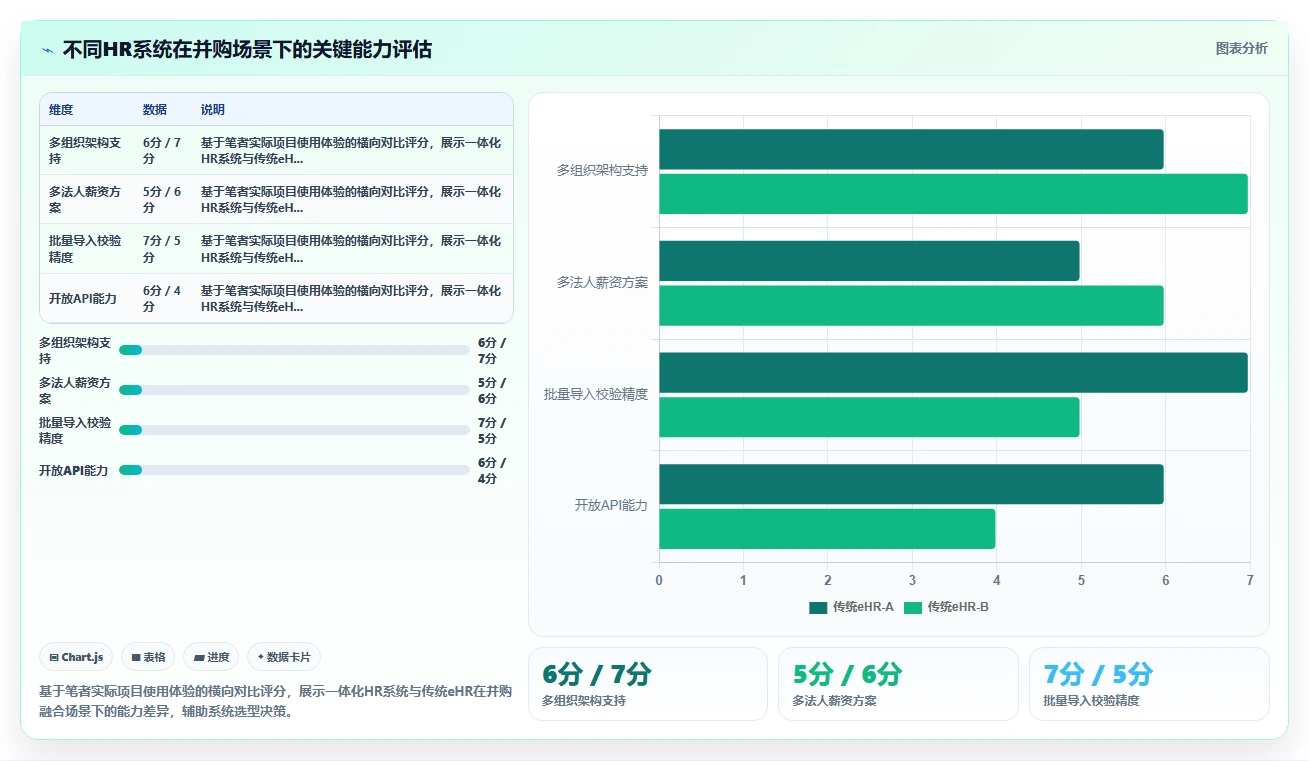Select the 多组织架构支持 table row cell
The width and height of the screenshot is (1309, 761).
86,150
